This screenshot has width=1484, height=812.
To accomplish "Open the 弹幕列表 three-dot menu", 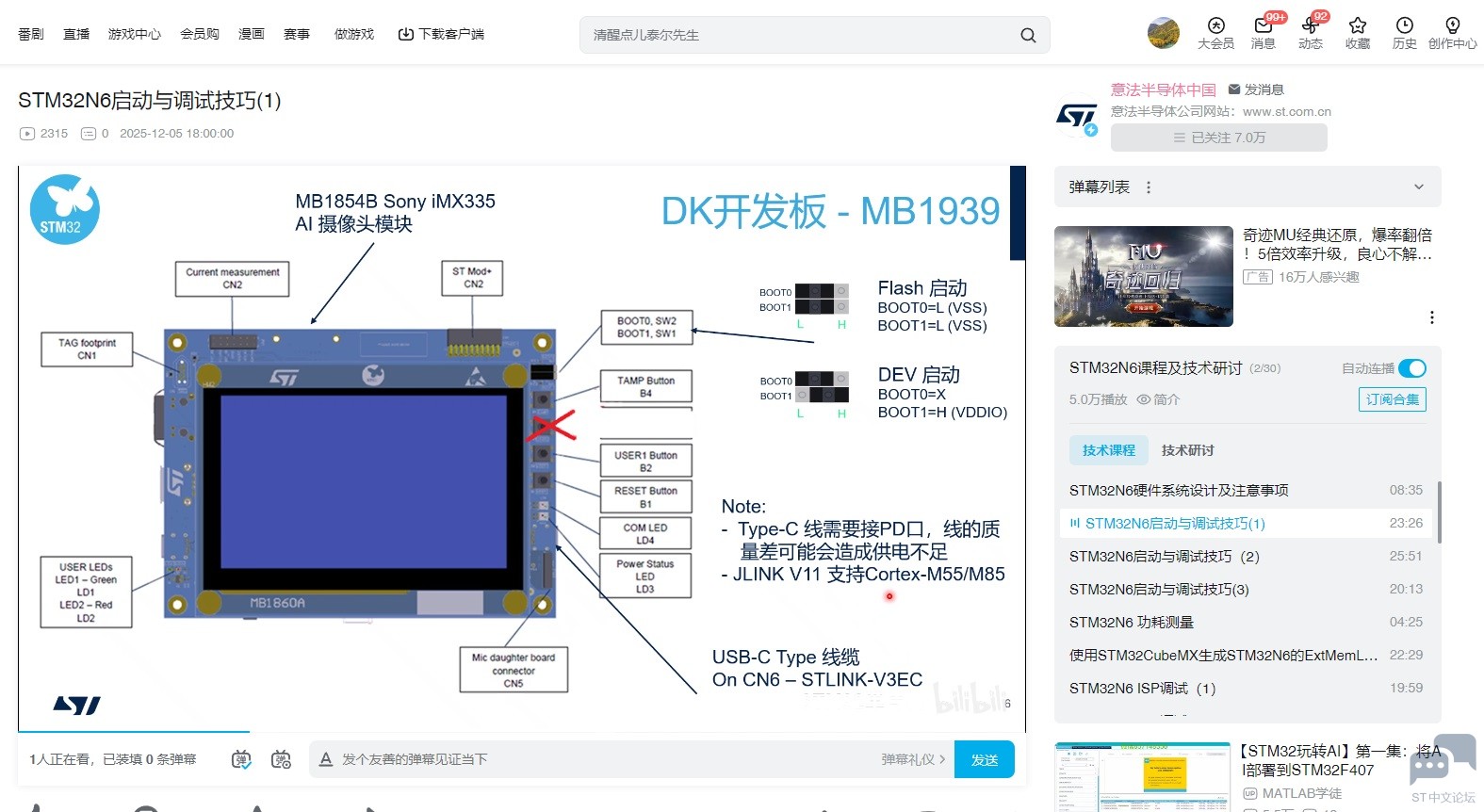I will [1148, 187].
